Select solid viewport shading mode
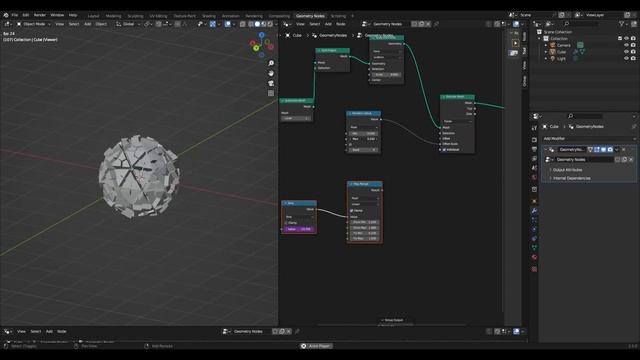Viewport: 640px width, 360px height. tap(257, 24)
